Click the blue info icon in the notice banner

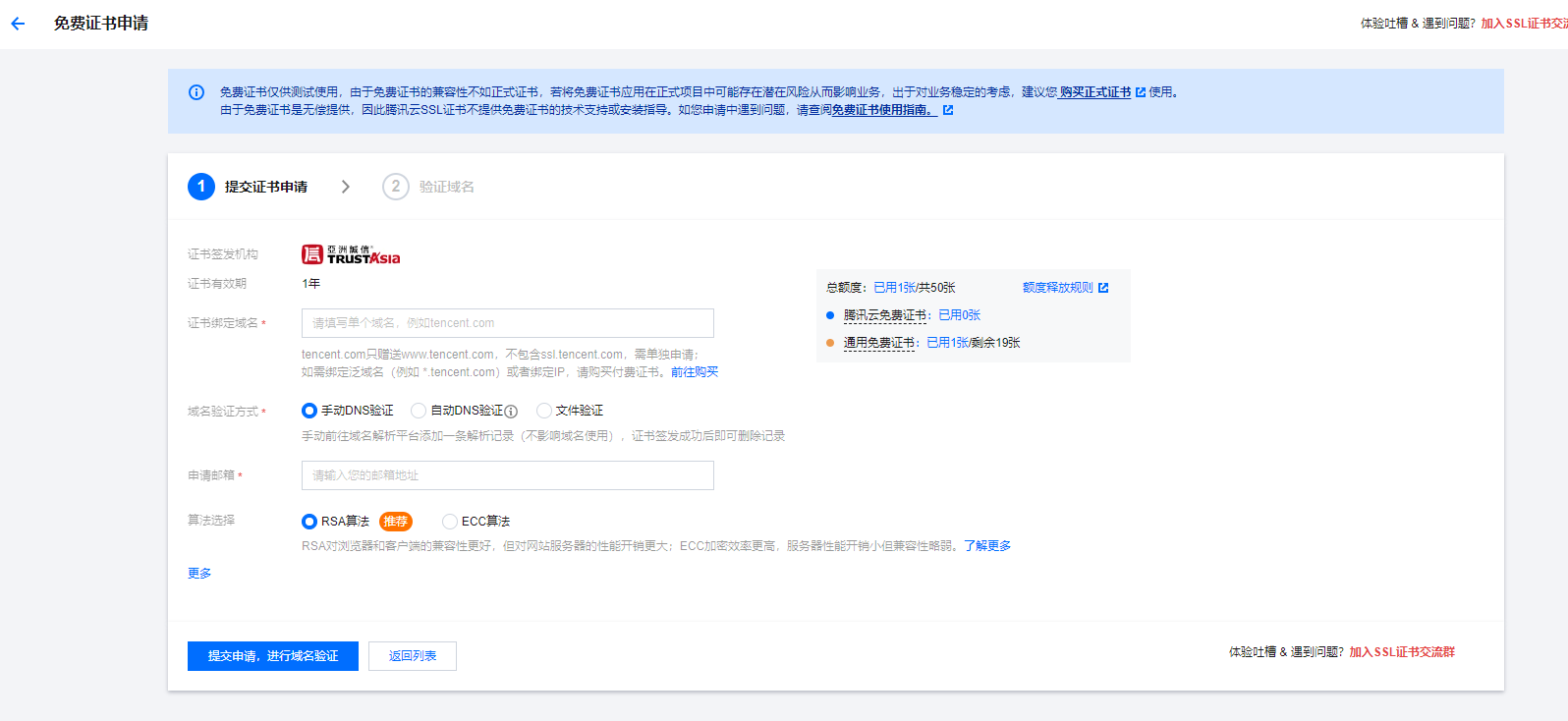196,92
